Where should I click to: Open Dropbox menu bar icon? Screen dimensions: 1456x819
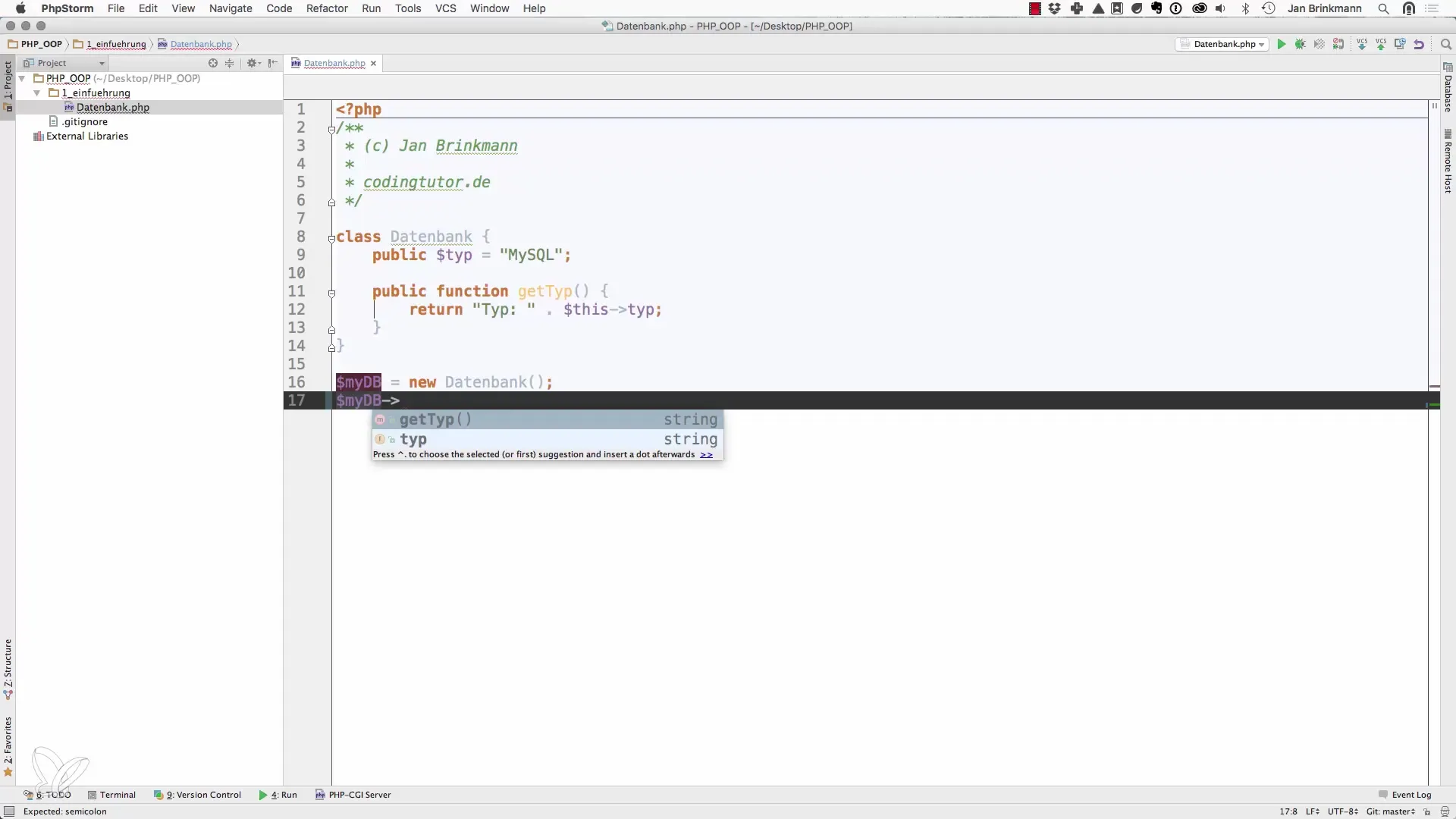point(1055,8)
